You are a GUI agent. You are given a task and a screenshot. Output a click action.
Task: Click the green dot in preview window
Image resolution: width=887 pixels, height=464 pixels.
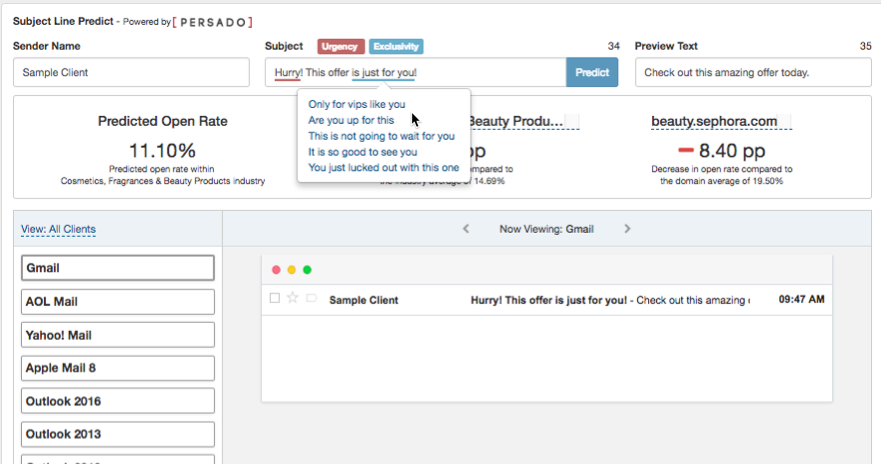tap(307, 270)
